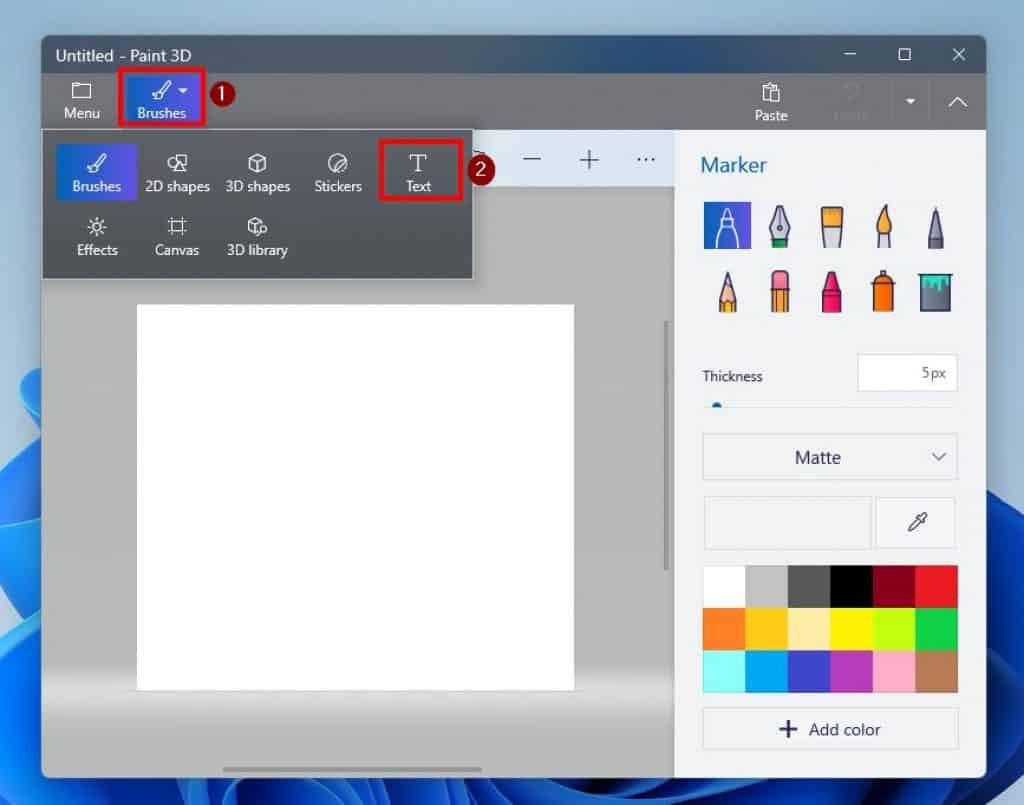
Task: Pick the lime green color swatch
Action: (893, 629)
